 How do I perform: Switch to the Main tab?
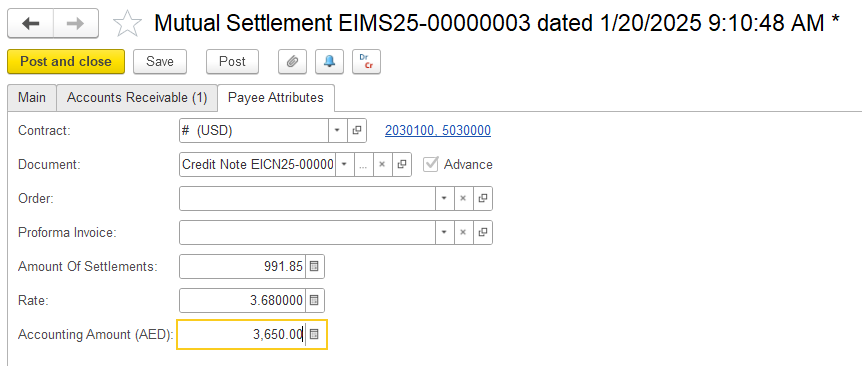(x=32, y=98)
